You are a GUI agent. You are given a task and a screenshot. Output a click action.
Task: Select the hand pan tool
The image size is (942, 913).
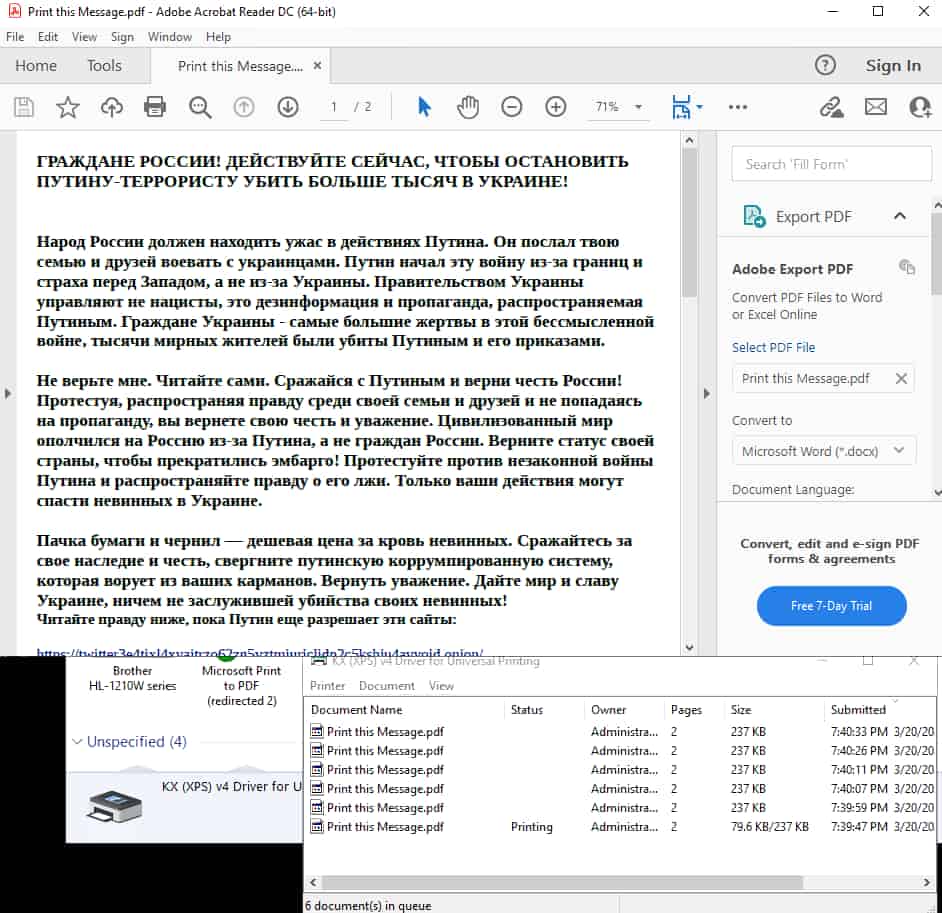click(x=468, y=107)
